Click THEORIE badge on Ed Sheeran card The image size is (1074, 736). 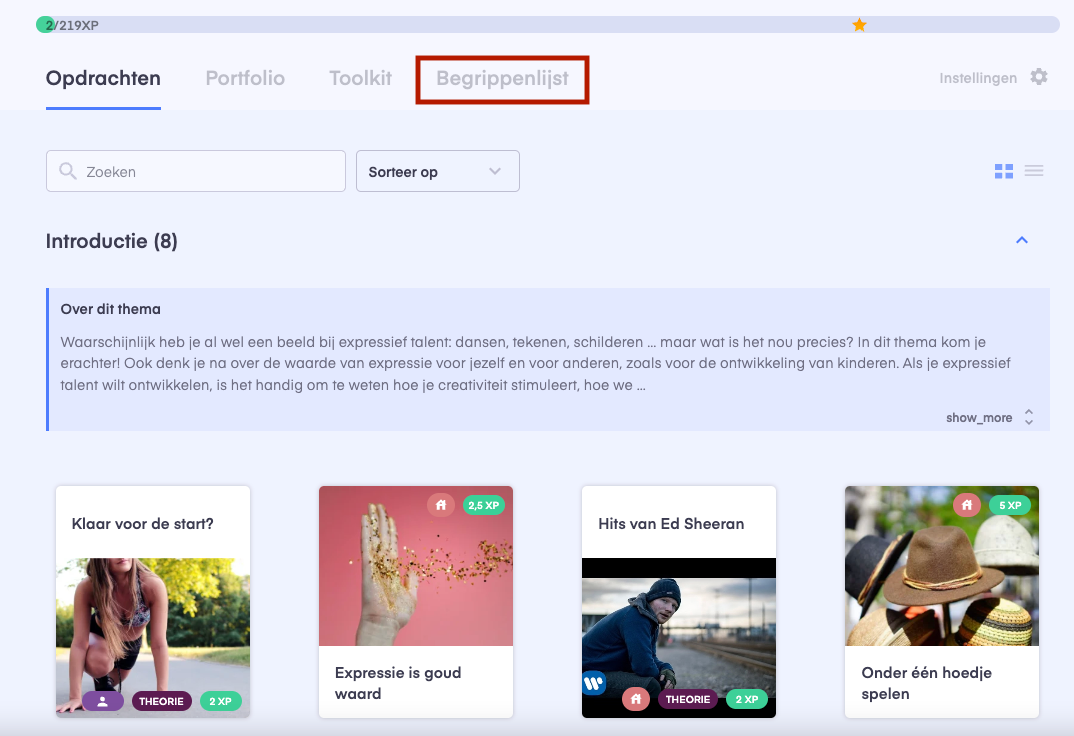688,699
